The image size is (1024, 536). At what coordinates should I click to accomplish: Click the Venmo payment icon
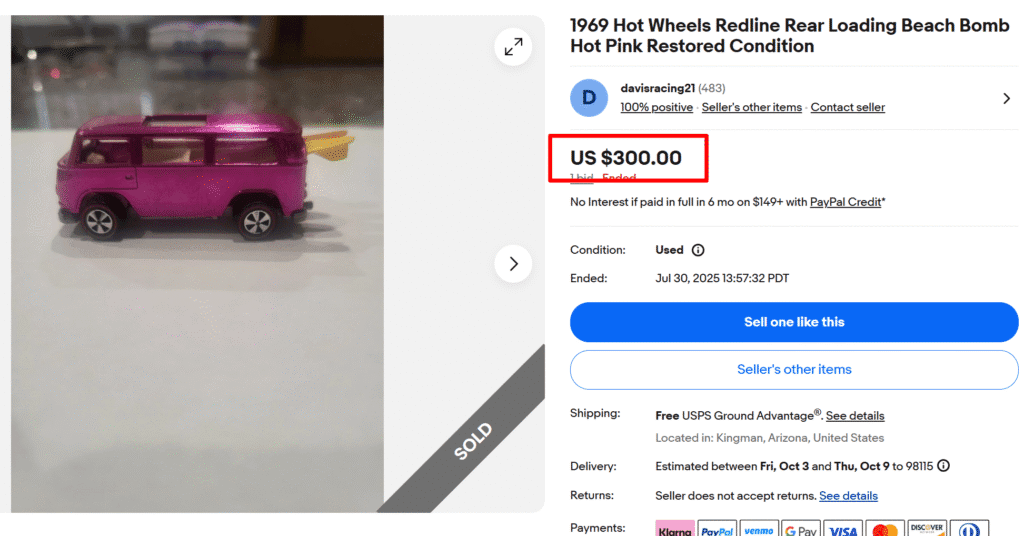(x=758, y=529)
